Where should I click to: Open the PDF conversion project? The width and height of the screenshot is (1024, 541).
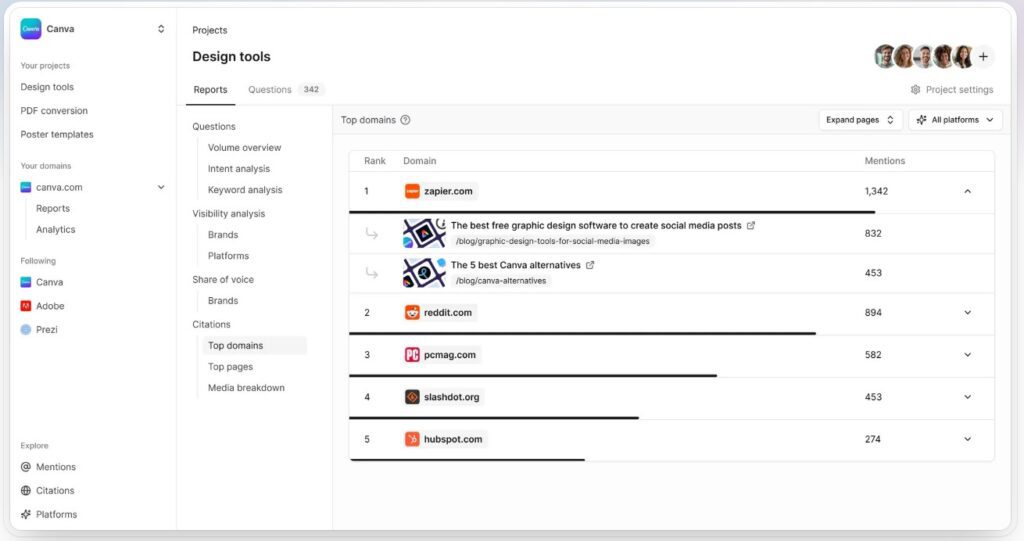[54, 110]
